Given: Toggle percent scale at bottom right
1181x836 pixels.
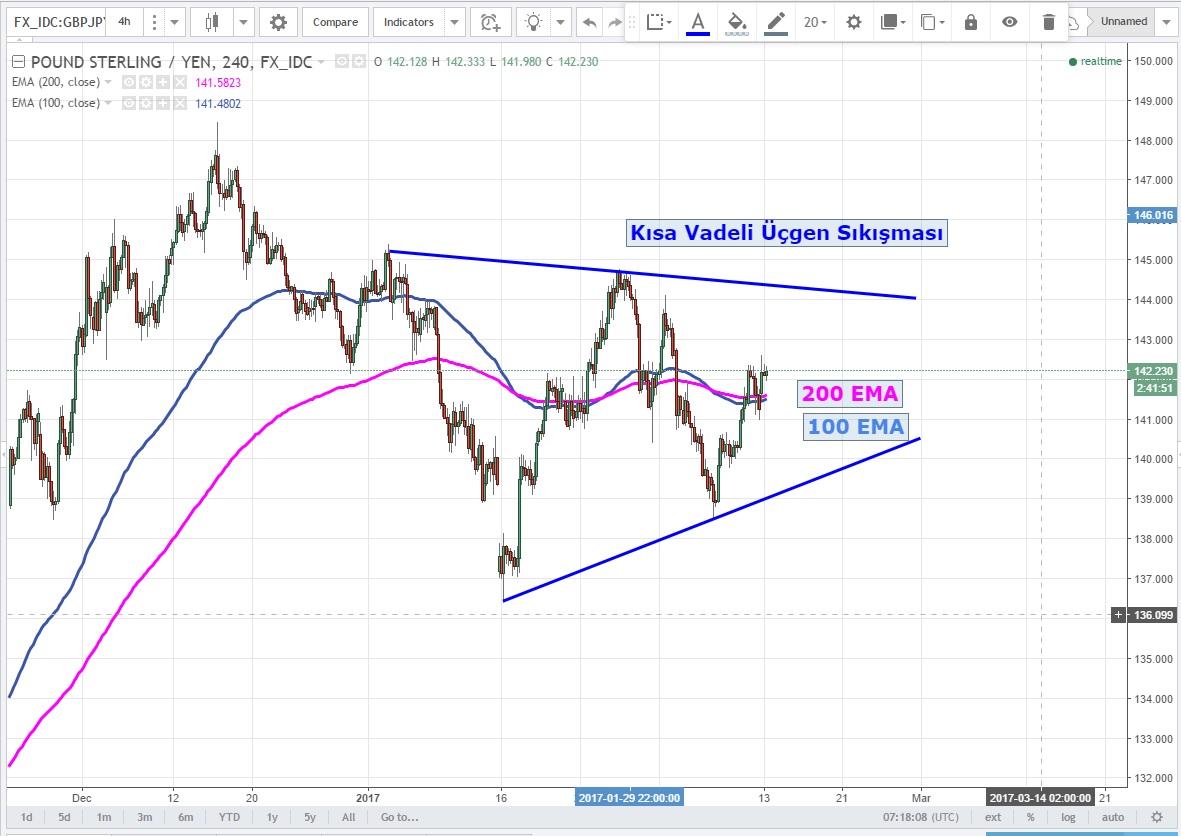Looking at the screenshot, I should (x=1030, y=817).
